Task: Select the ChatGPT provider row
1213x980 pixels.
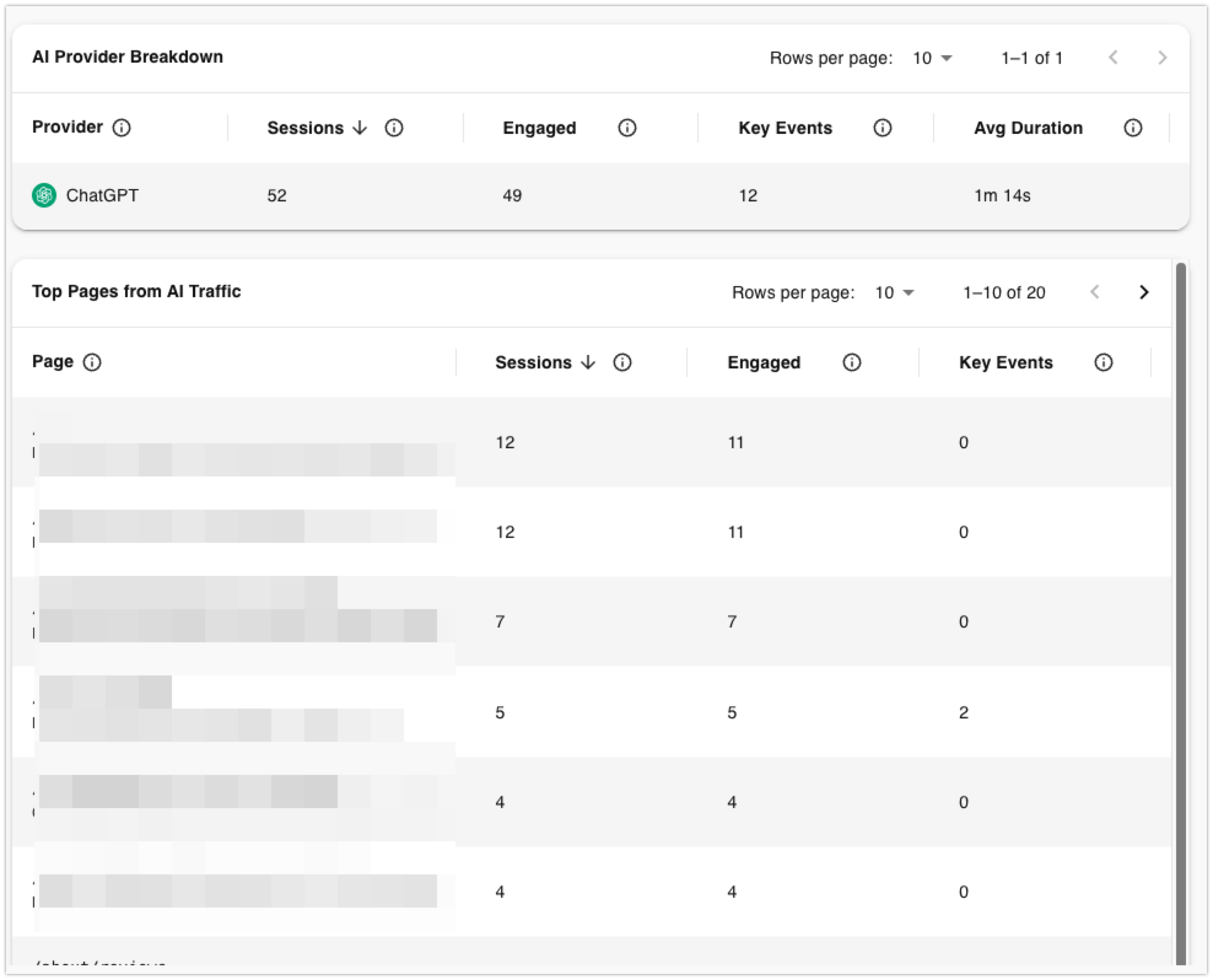Action: click(430, 195)
